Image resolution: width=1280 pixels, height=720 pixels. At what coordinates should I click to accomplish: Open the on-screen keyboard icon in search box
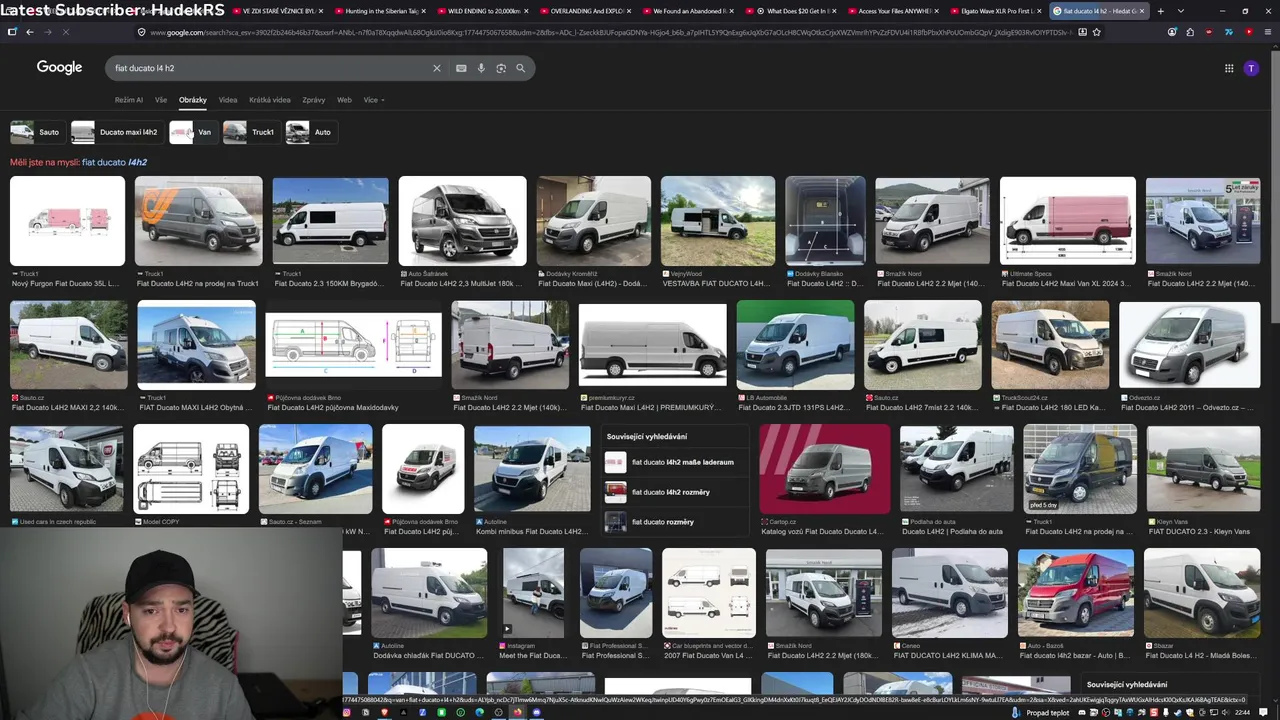click(x=461, y=68)
